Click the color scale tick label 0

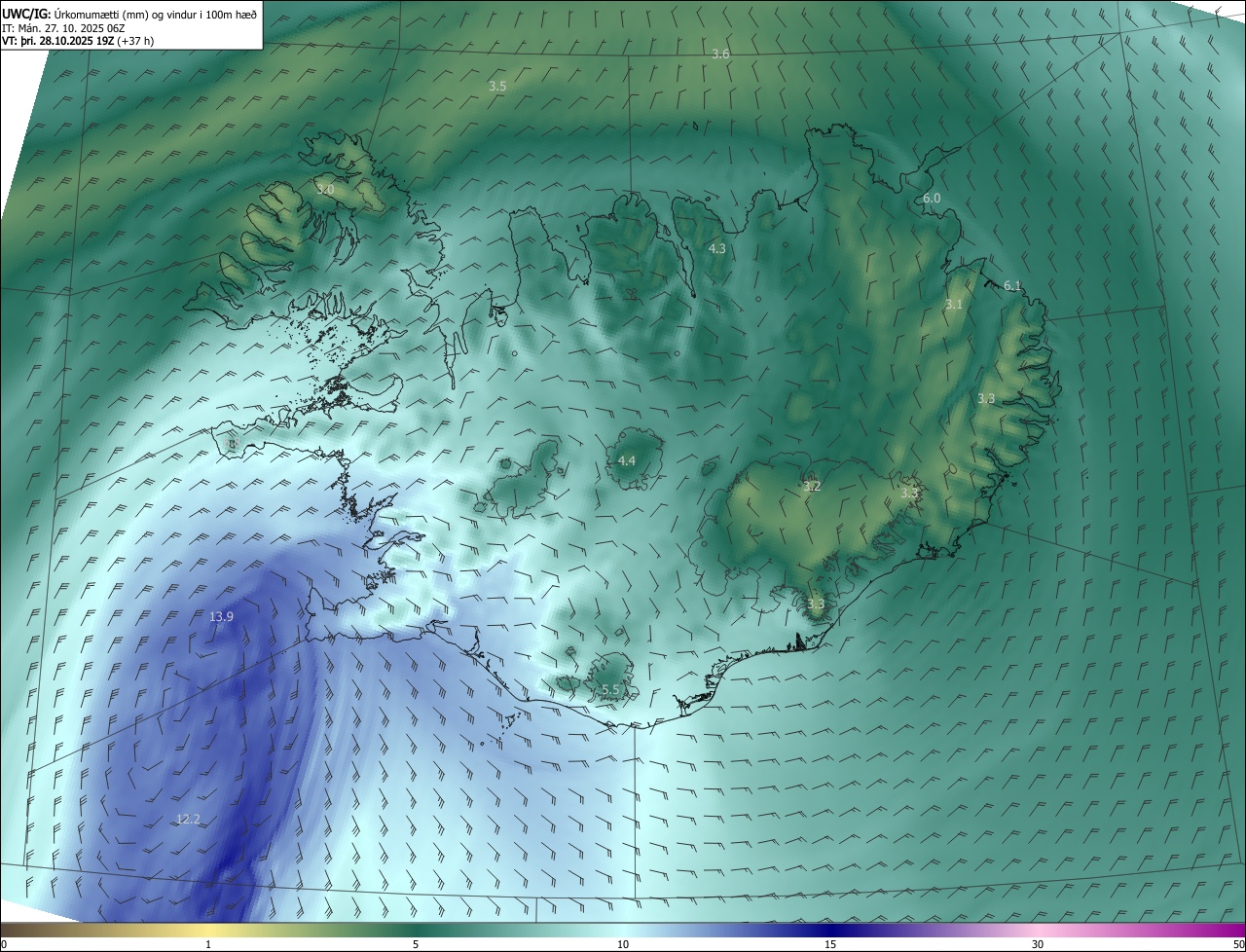[4, 944]
